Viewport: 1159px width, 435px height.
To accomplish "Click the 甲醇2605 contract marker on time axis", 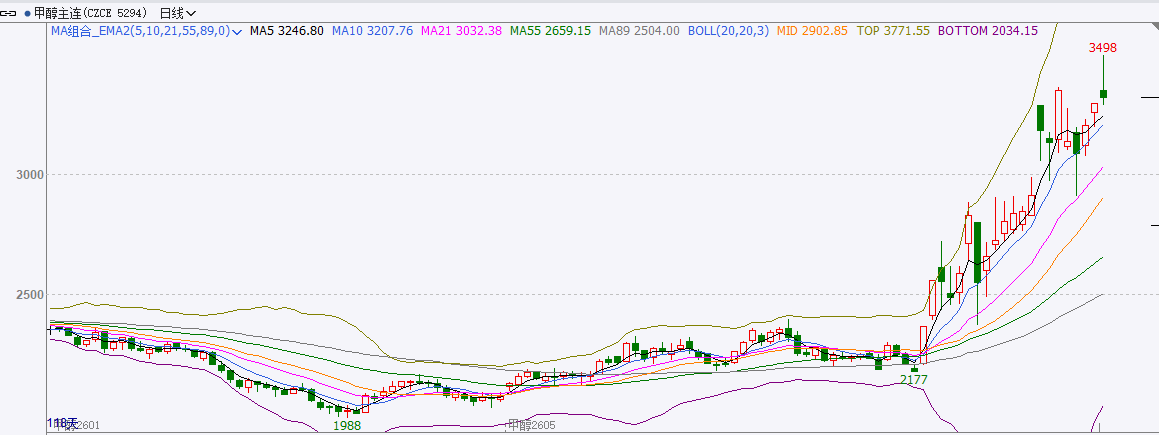I will coord(530,426).
